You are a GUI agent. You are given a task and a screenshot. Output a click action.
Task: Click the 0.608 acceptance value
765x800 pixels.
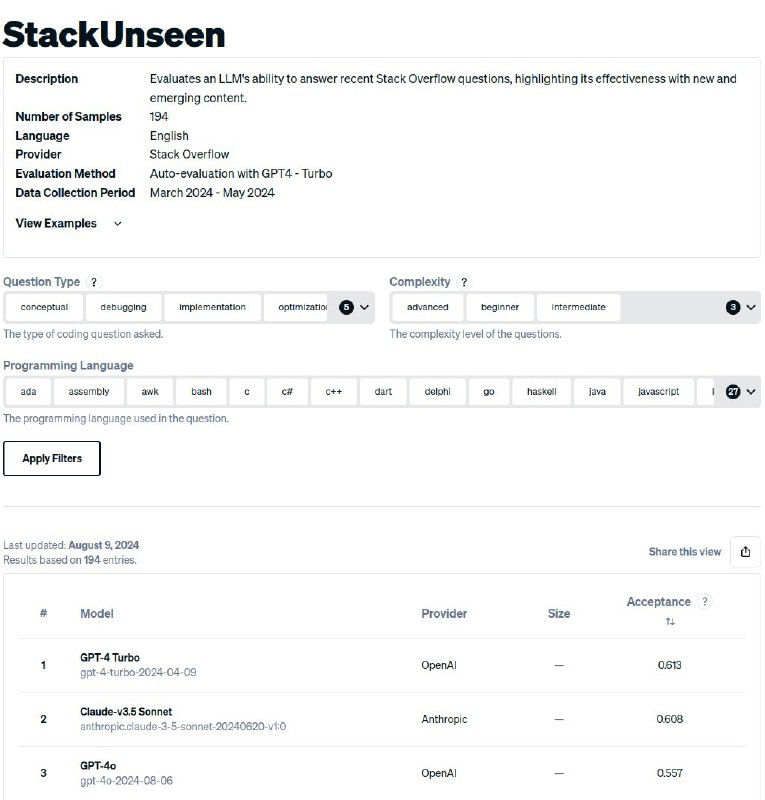[x=670, y=719]
